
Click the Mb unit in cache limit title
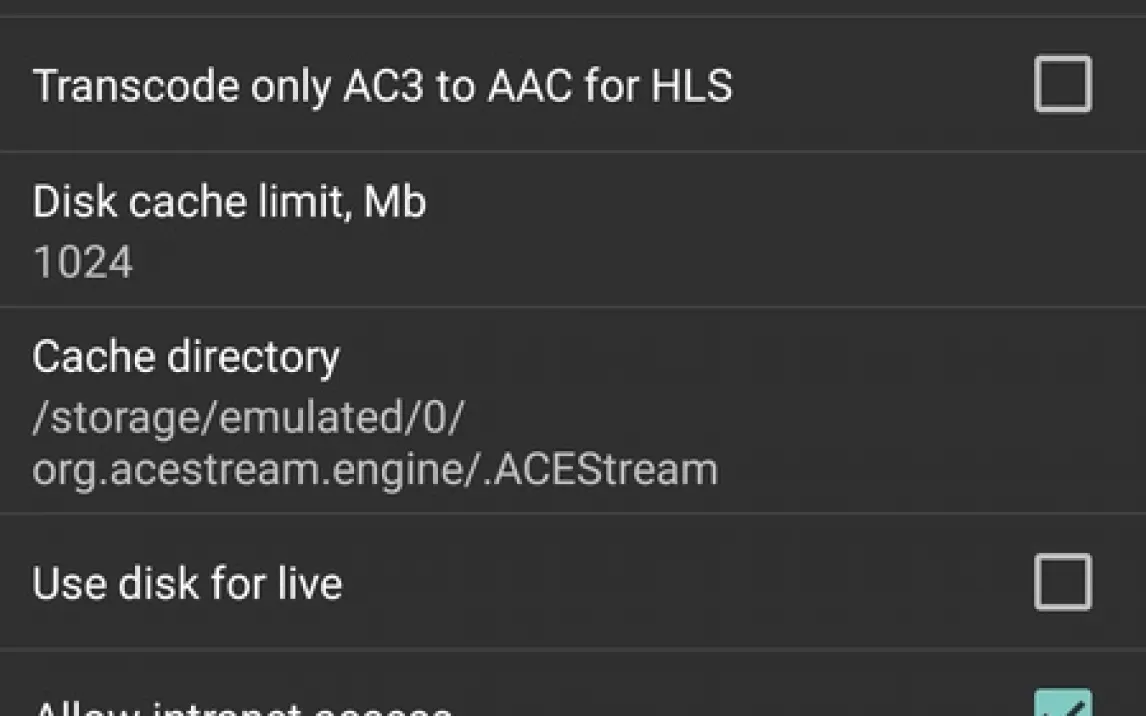(395, 202)
